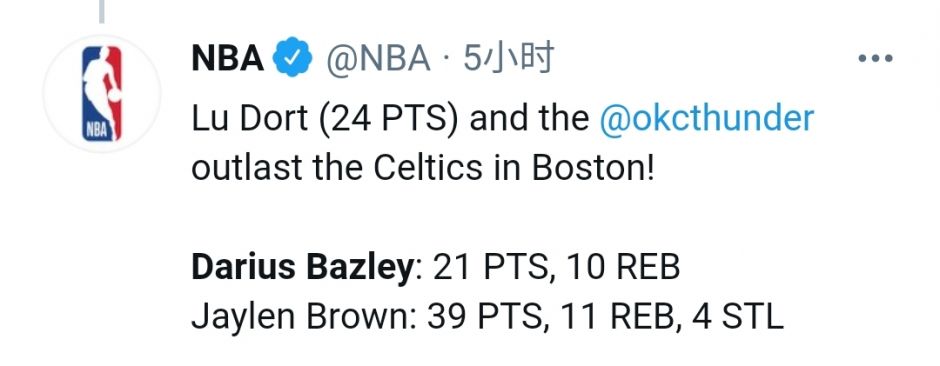Click the "Lu Dort" text
Image resolution: width=940 pixels, height=366 pixels.
pyautogui.click(x=249, y=119)
